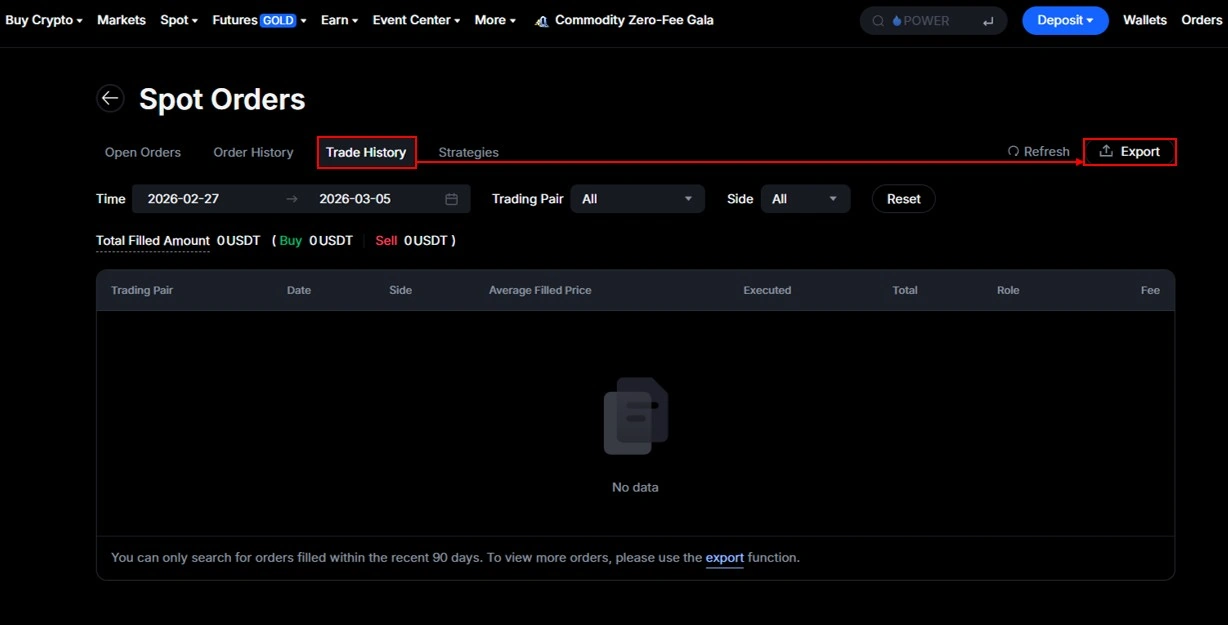Click the Trading Pair column header
1228x625 pixels.
[x=142, y=290]
